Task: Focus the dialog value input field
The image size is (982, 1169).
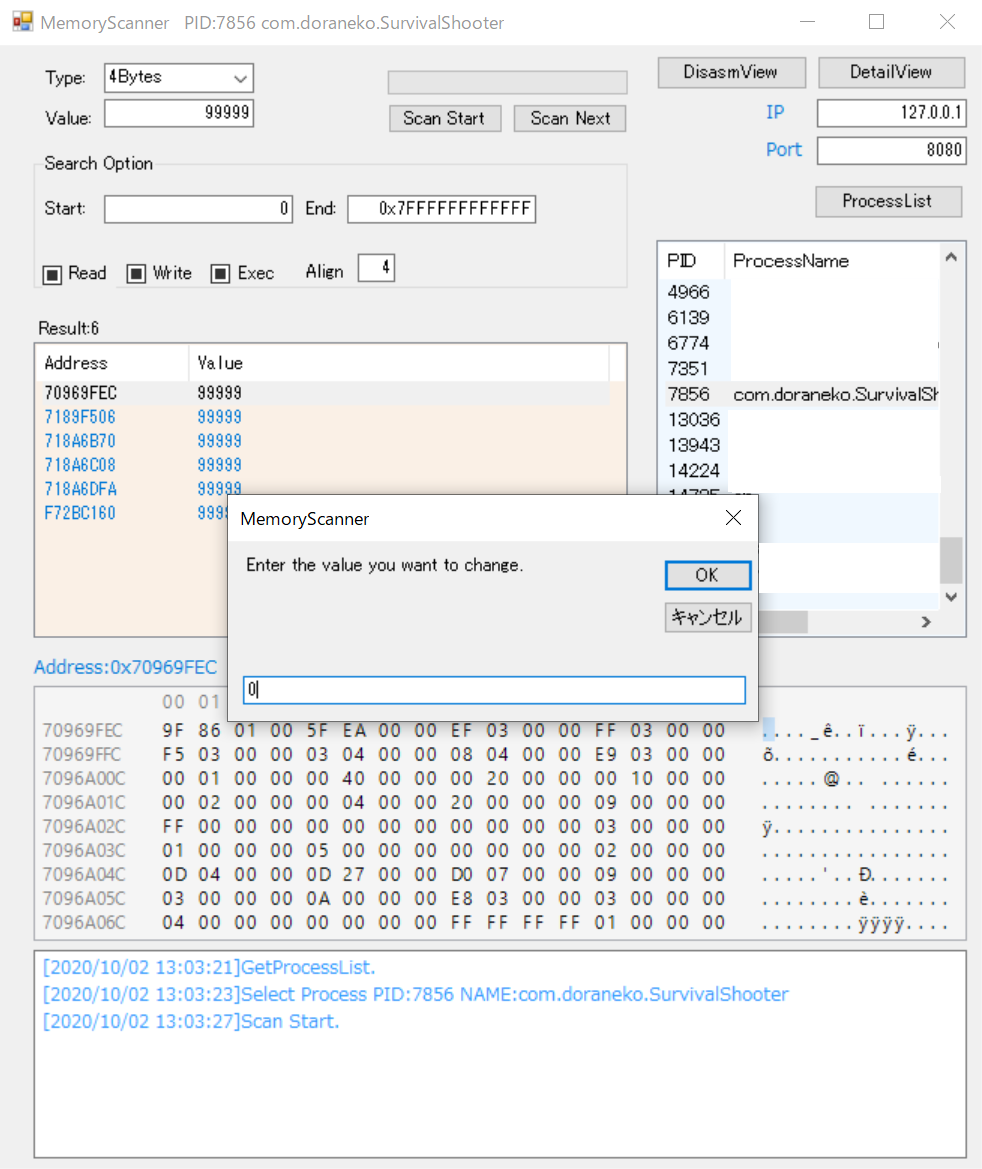Action: 494,690
